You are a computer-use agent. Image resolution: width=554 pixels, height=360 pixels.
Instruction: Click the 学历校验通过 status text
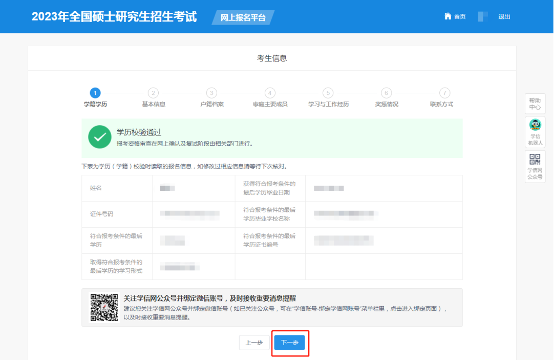138,132
